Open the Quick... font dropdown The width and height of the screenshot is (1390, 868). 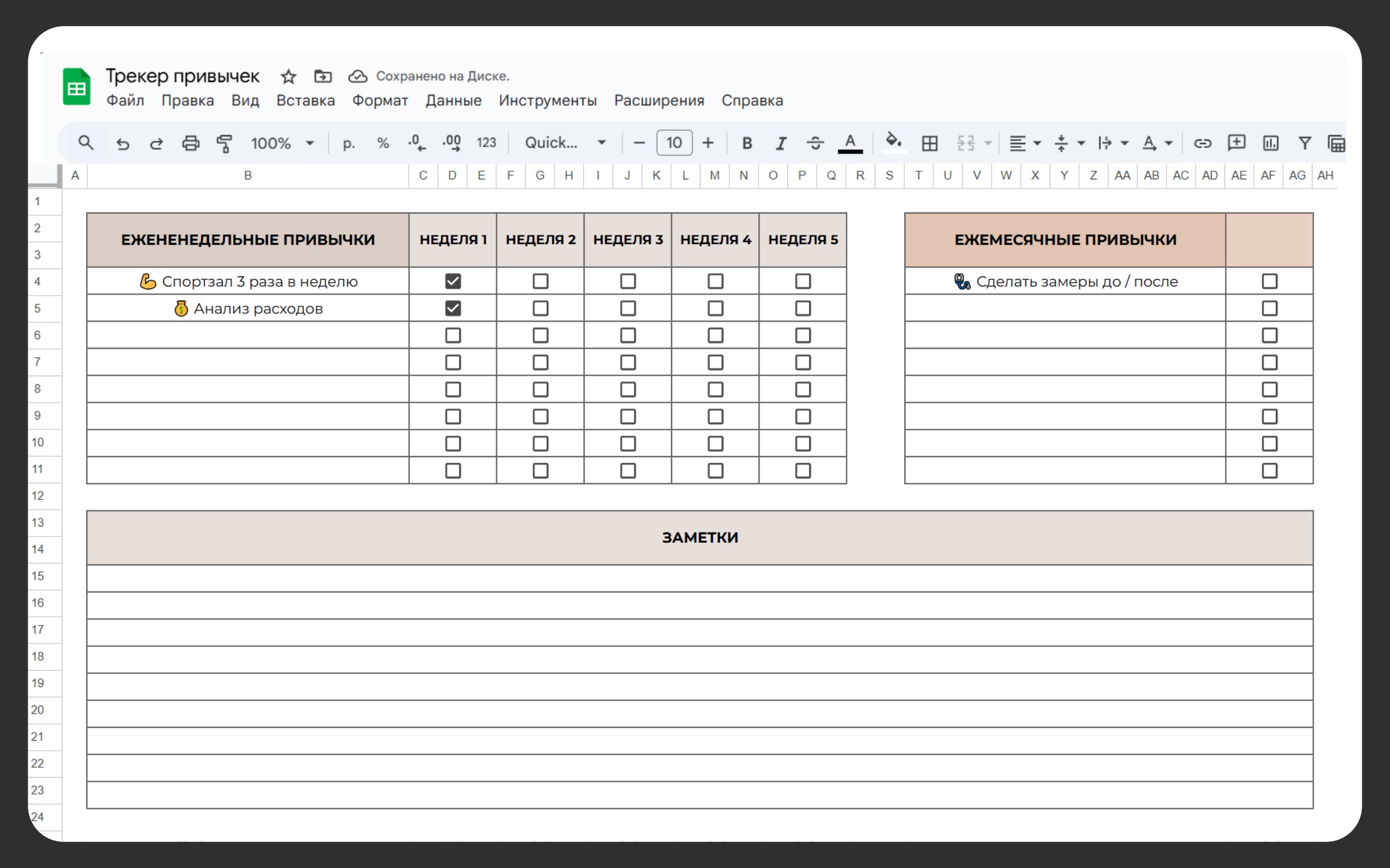(566, 143)
